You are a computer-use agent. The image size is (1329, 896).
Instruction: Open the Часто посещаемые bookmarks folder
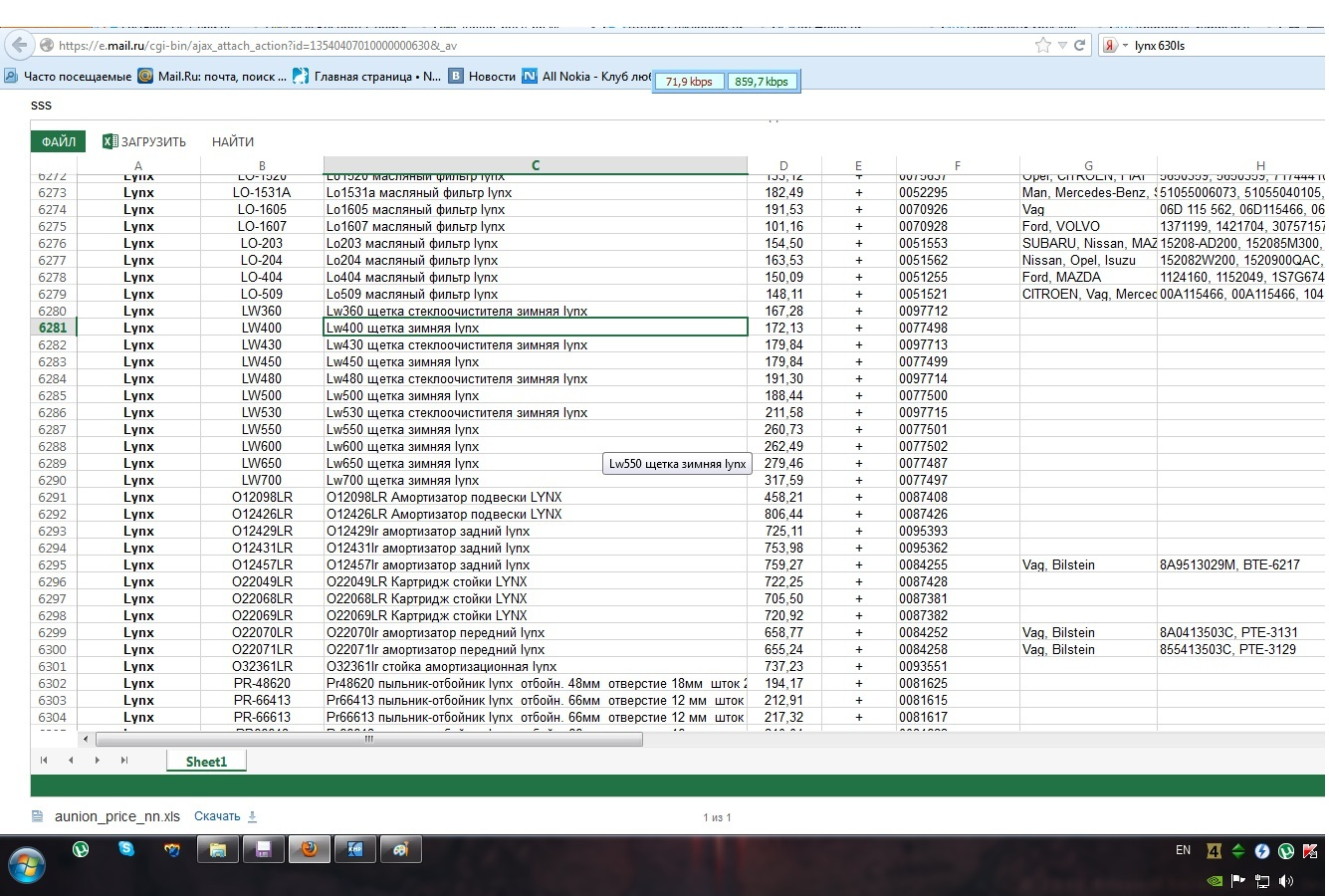point(68,76)
